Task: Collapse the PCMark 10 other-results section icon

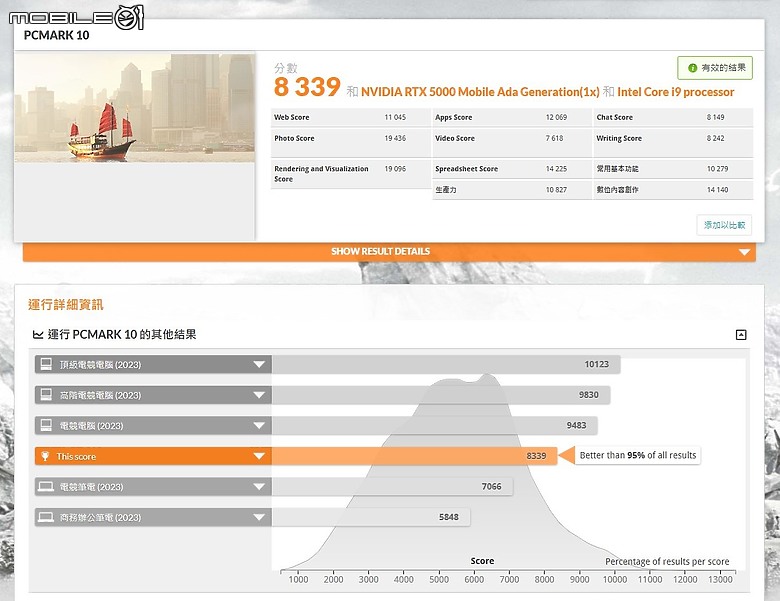Action: pos(741,335)
